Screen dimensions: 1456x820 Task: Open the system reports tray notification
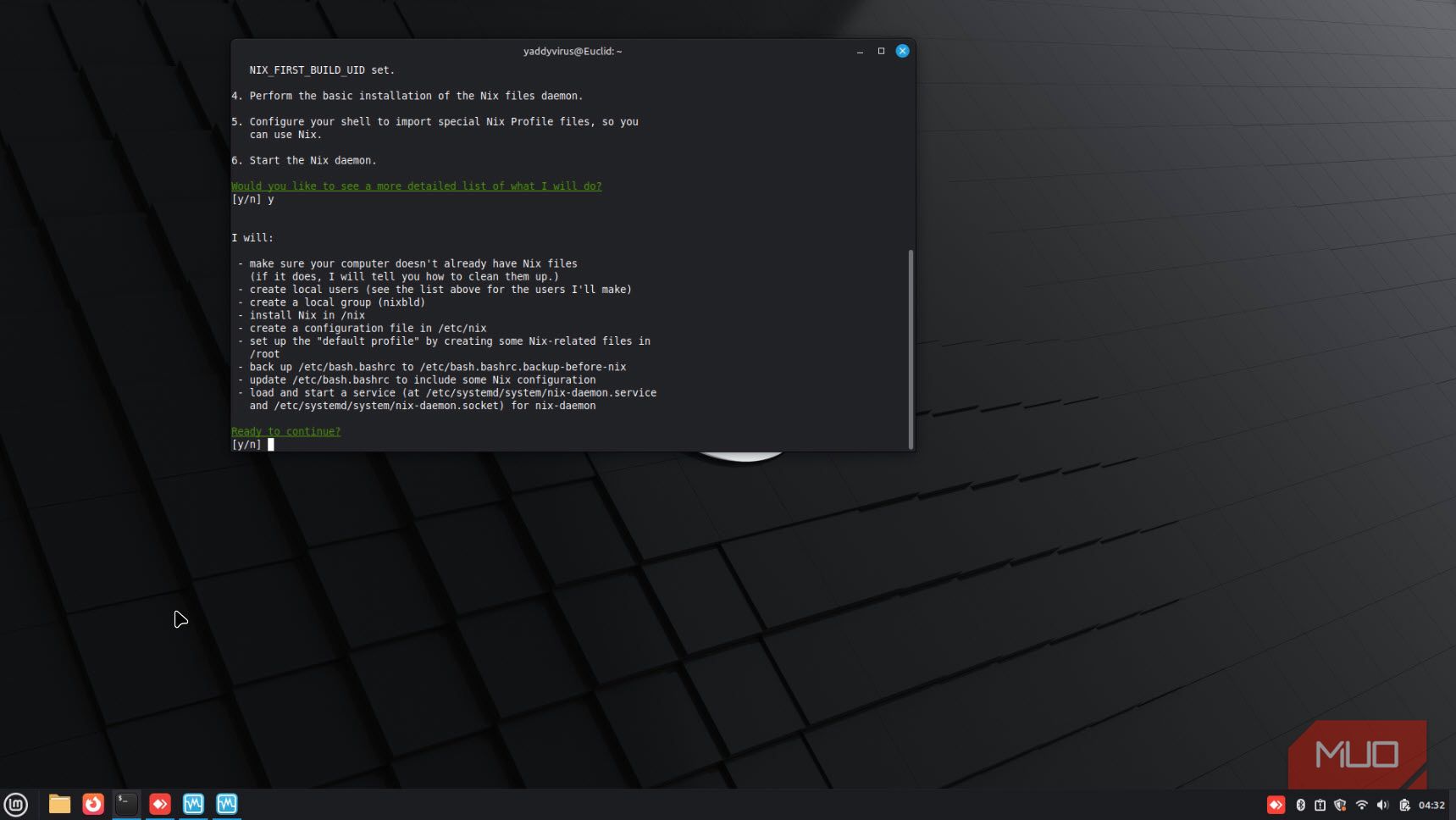point(1320,805)
